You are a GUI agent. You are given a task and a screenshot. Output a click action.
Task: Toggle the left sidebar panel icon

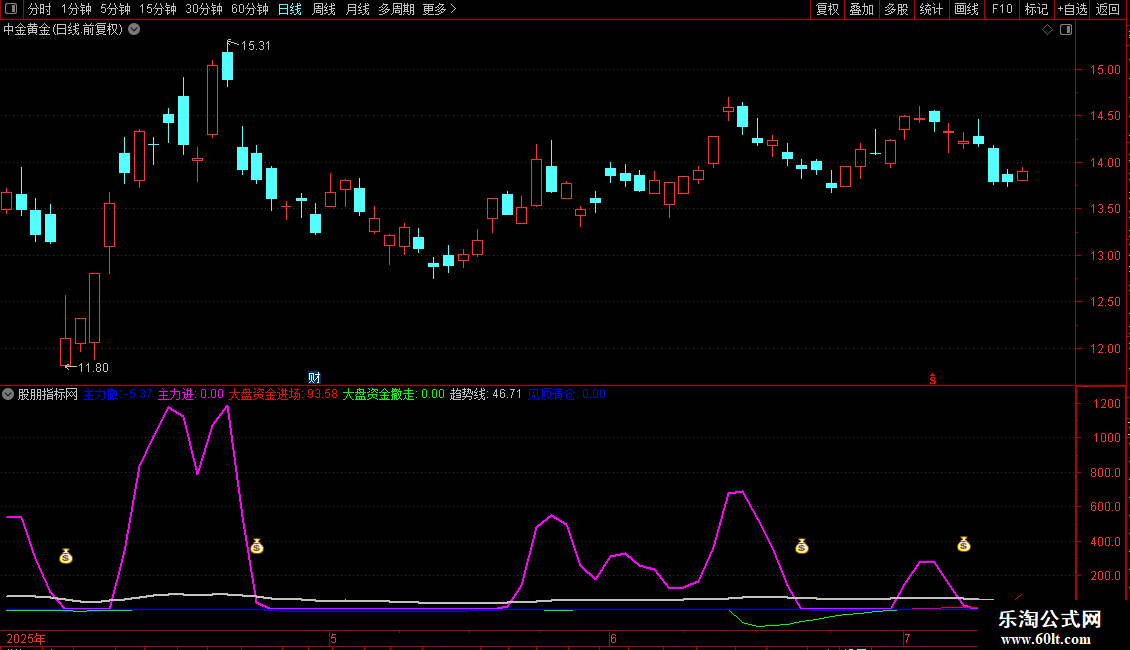pos(11,9)
